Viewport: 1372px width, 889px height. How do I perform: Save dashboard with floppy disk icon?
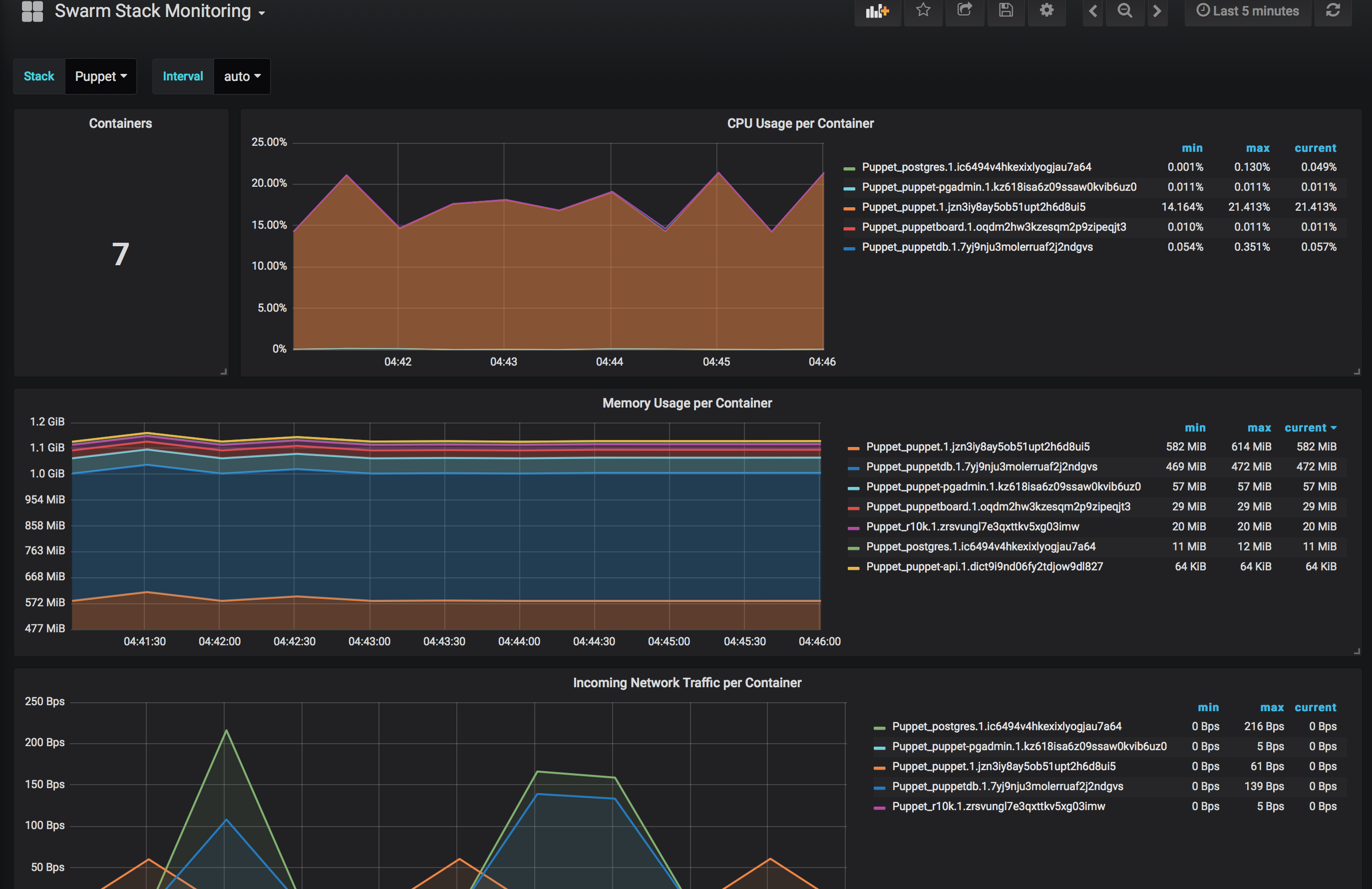[1006, 10]
